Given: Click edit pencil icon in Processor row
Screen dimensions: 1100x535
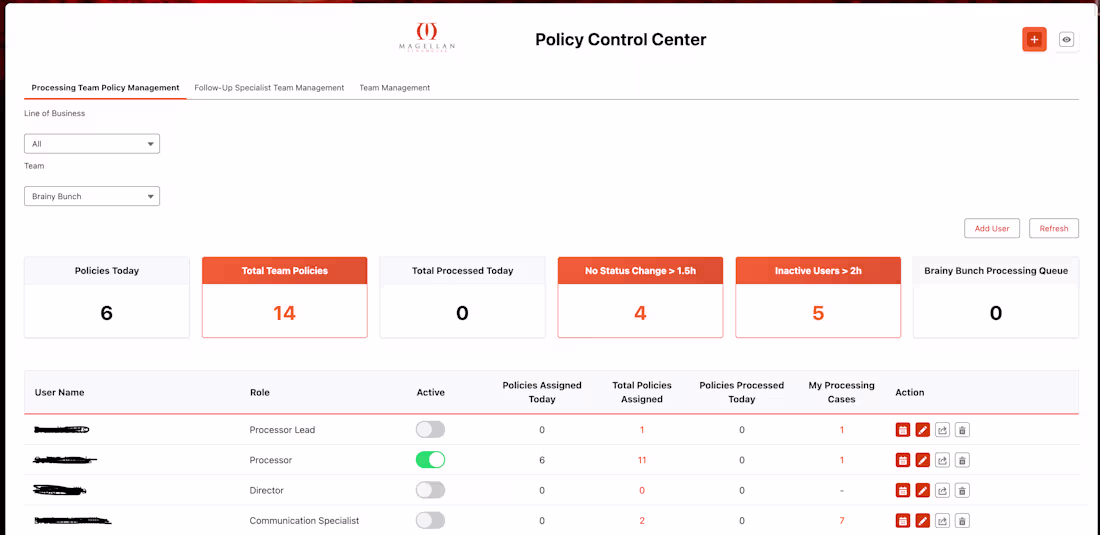Looking at the screenshot, I should 923,460.
